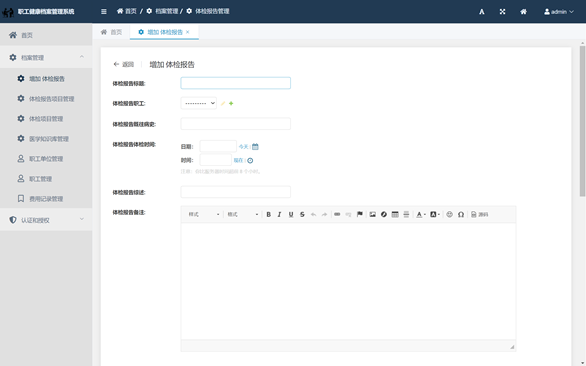586x366 pixels.
Task: Open the first 样式 styles dropdown in editor
Action: pos(204,214)
